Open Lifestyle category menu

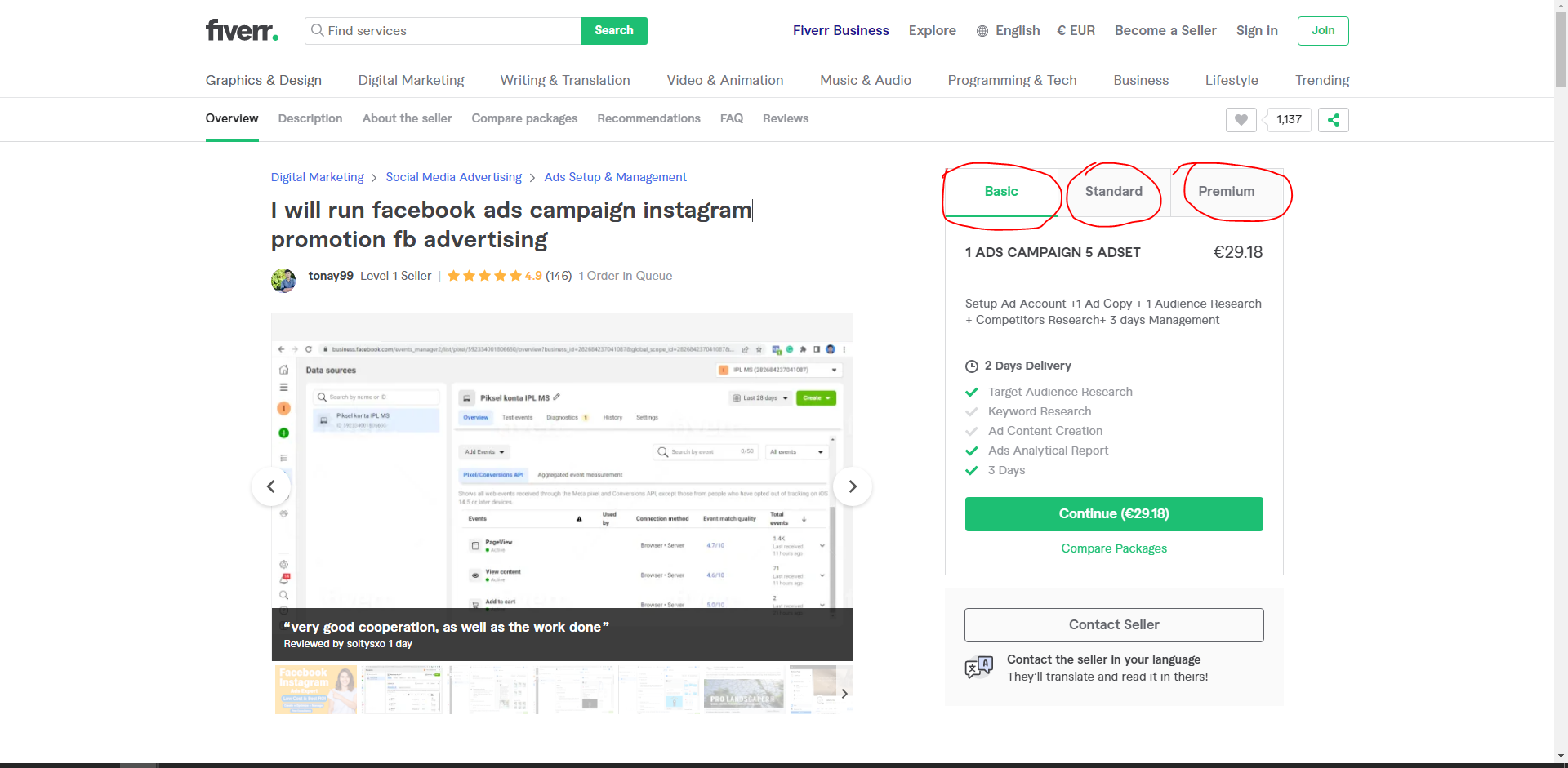click(x=1232, y=80)
